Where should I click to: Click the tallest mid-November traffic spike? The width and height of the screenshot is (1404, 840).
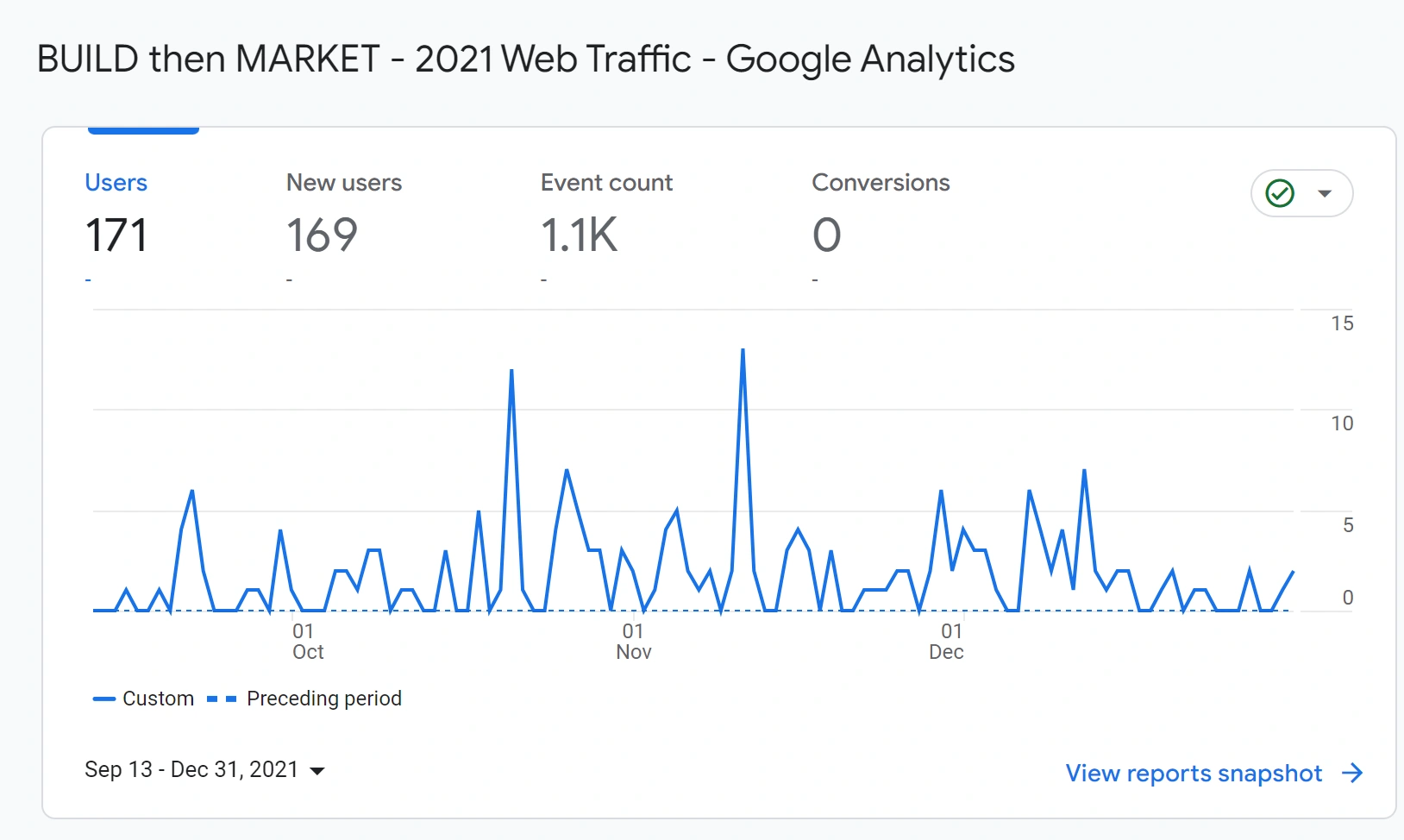pos(743,350)
